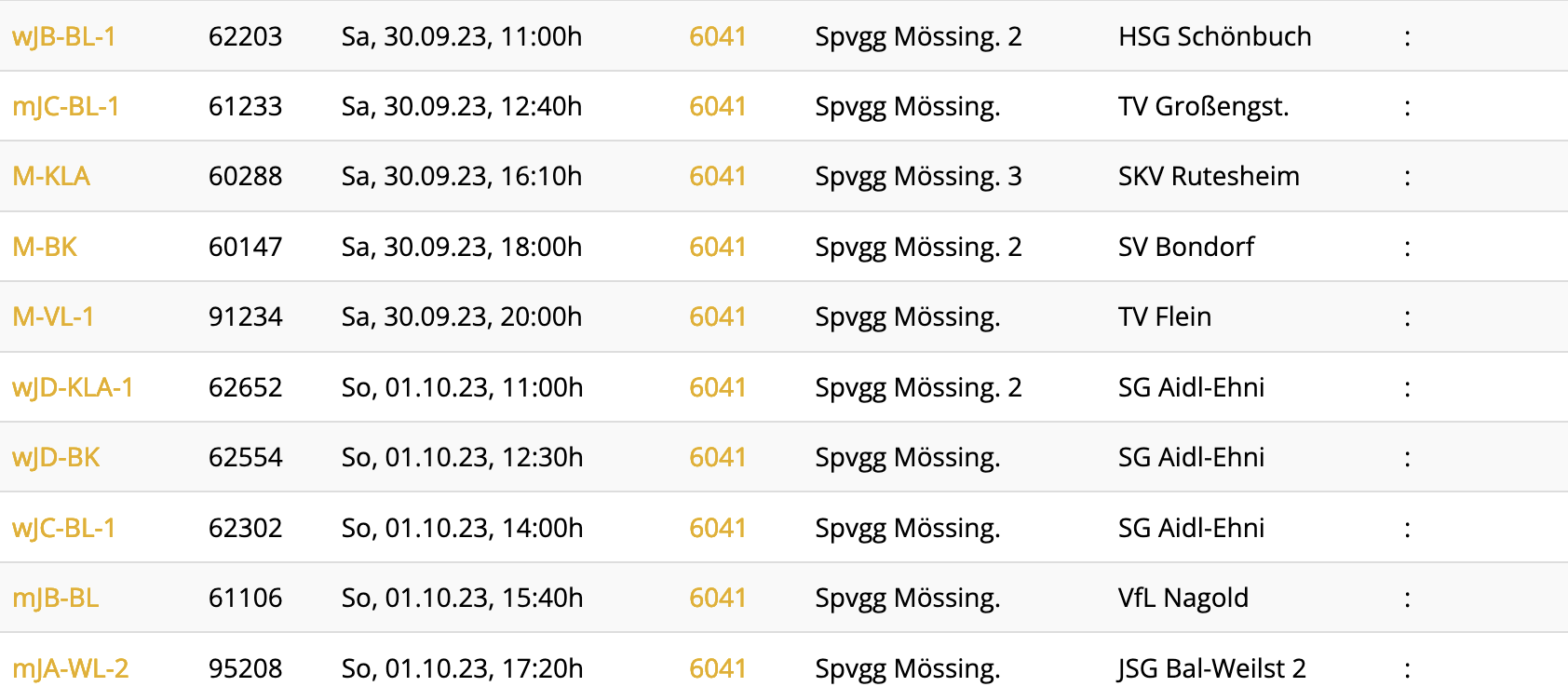Open the M-VL-1 league link
This screenshot has width=1568, height=700.
pyautogui.click(x=53, y=317)
